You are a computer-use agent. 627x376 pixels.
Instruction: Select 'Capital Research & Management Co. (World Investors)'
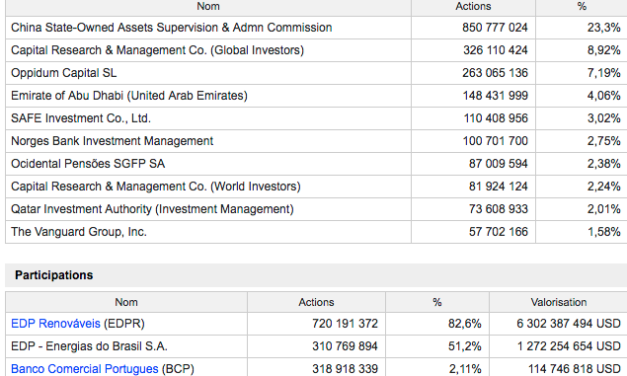[156, 186]
